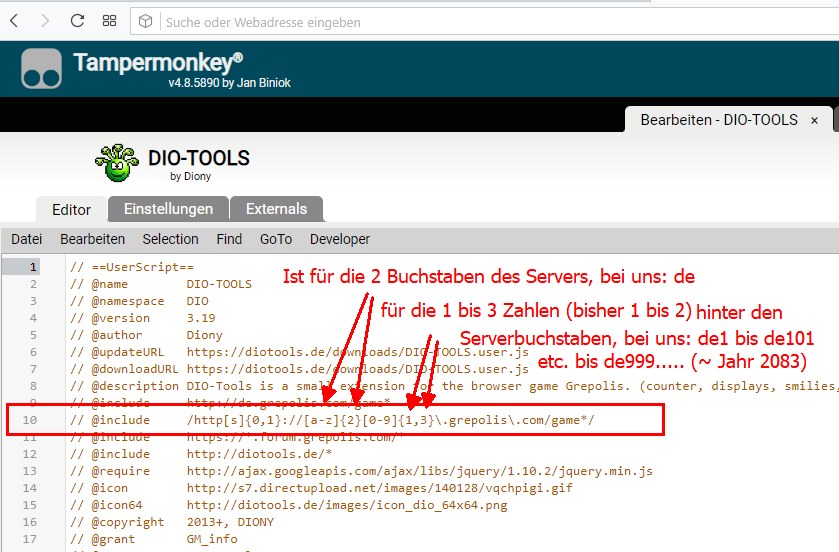The height and width of the screenshot is (552, 839).
Task: Click the regex @include grepolis line
Action: [x=332, y=420]
